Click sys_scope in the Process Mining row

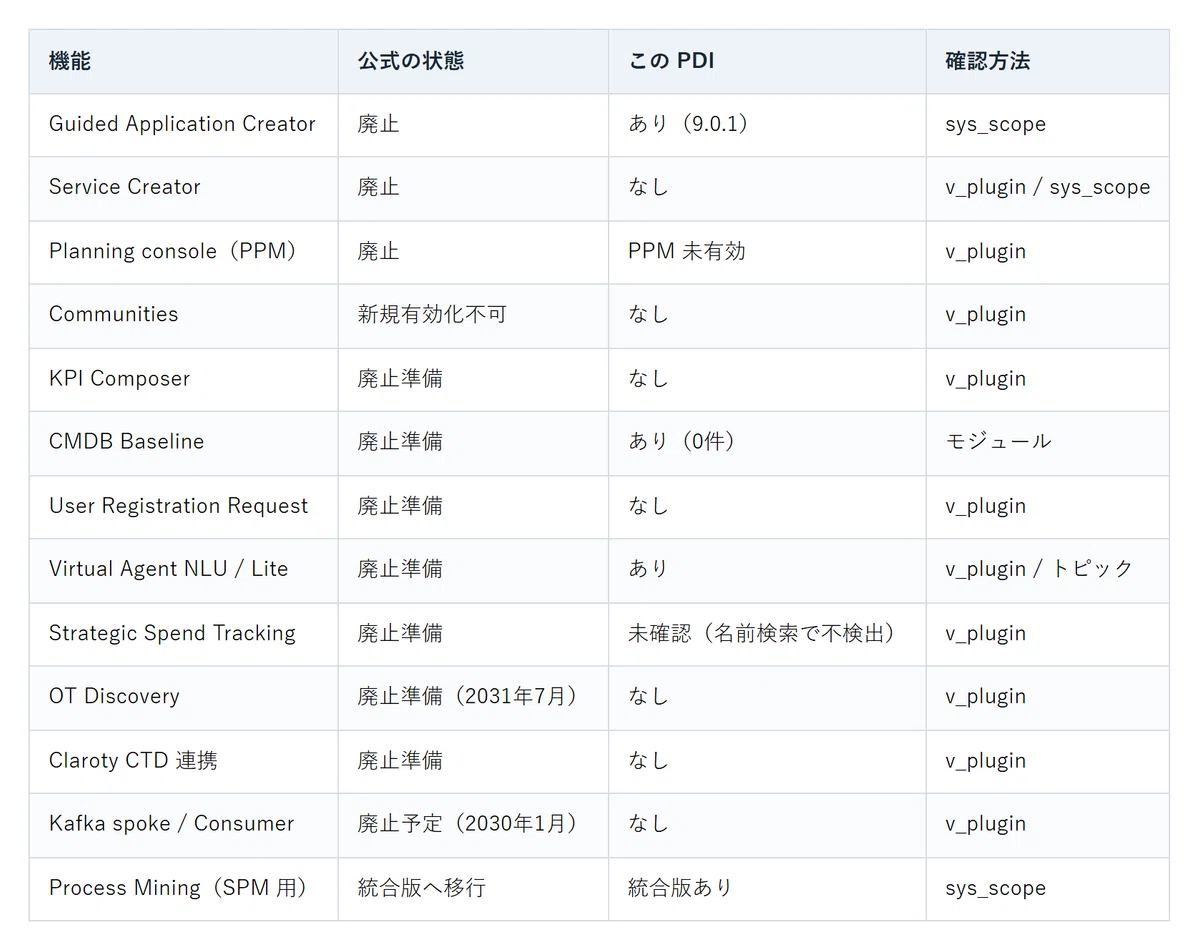tap(995, 887)
